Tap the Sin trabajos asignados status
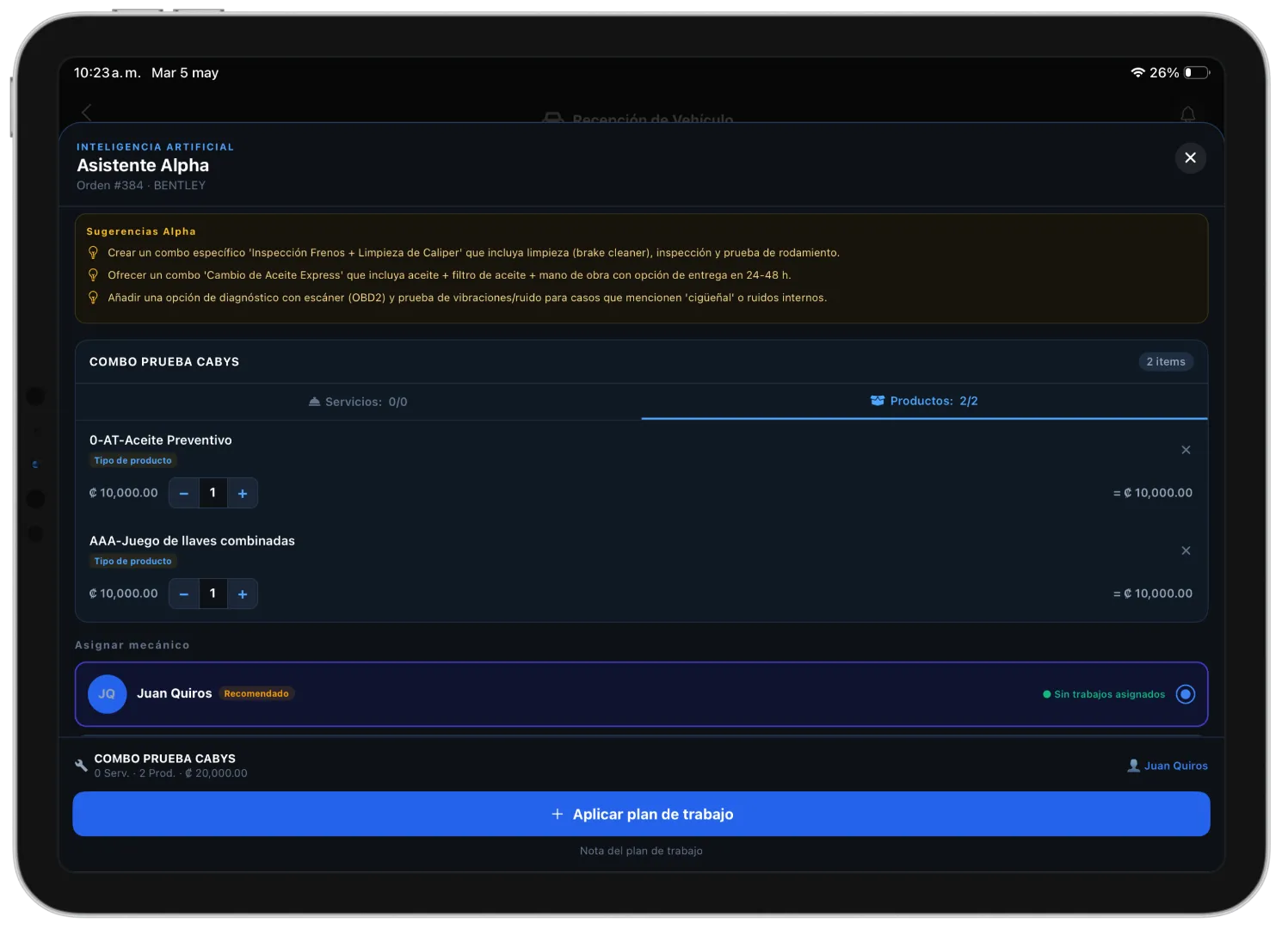1288x929 pixels. pyautogui.click(x=1104, y=694)
